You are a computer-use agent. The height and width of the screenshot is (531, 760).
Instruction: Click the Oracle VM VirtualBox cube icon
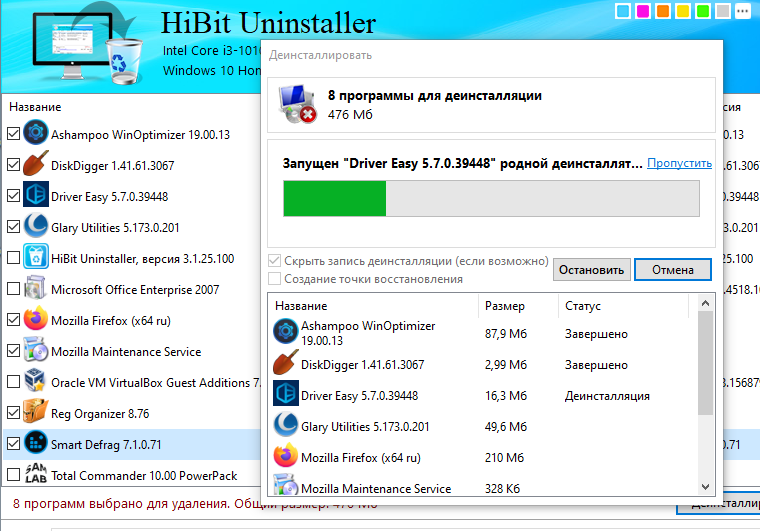tap(36, 380)
